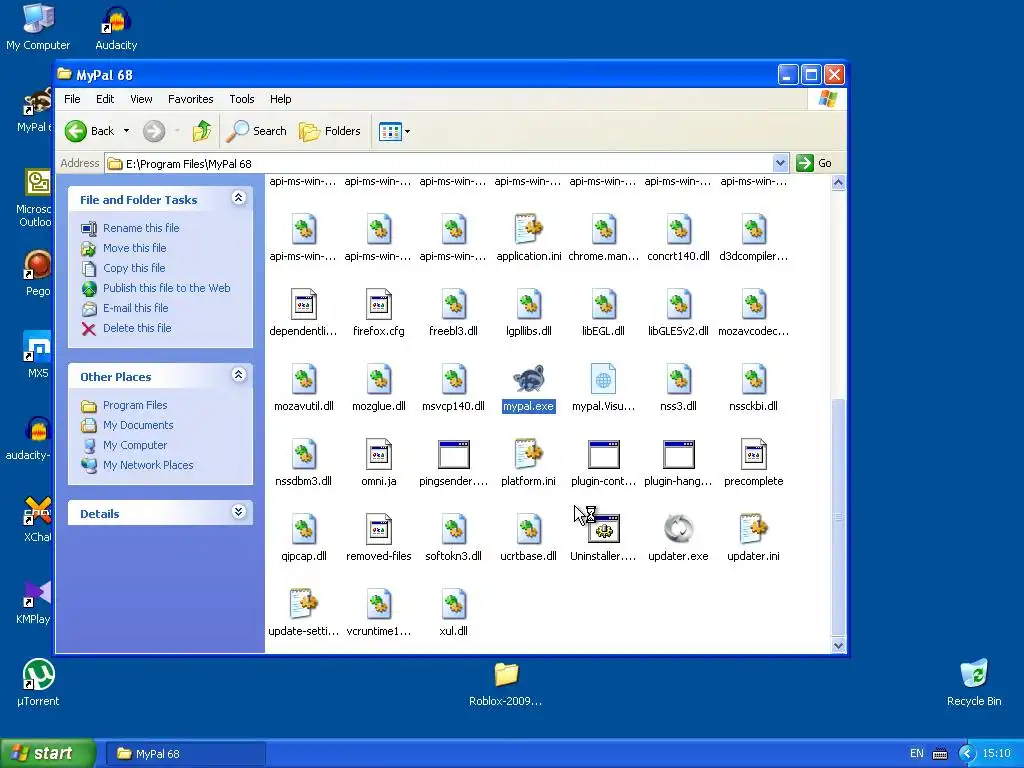Open the File menu

coord(72,99)
